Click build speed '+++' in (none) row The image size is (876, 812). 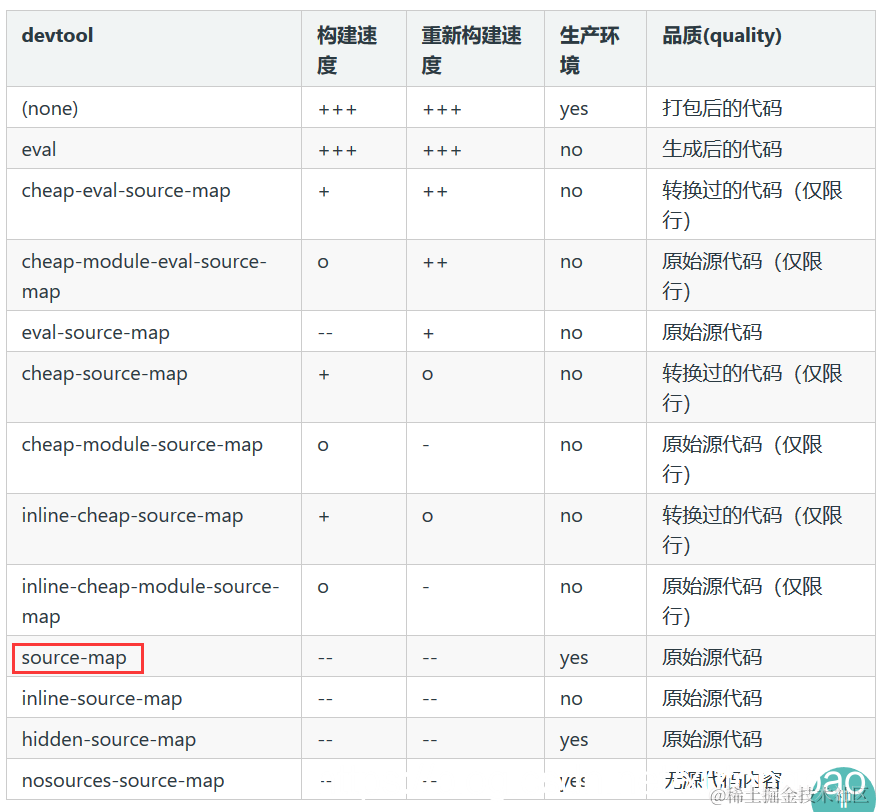pos(337,110)
